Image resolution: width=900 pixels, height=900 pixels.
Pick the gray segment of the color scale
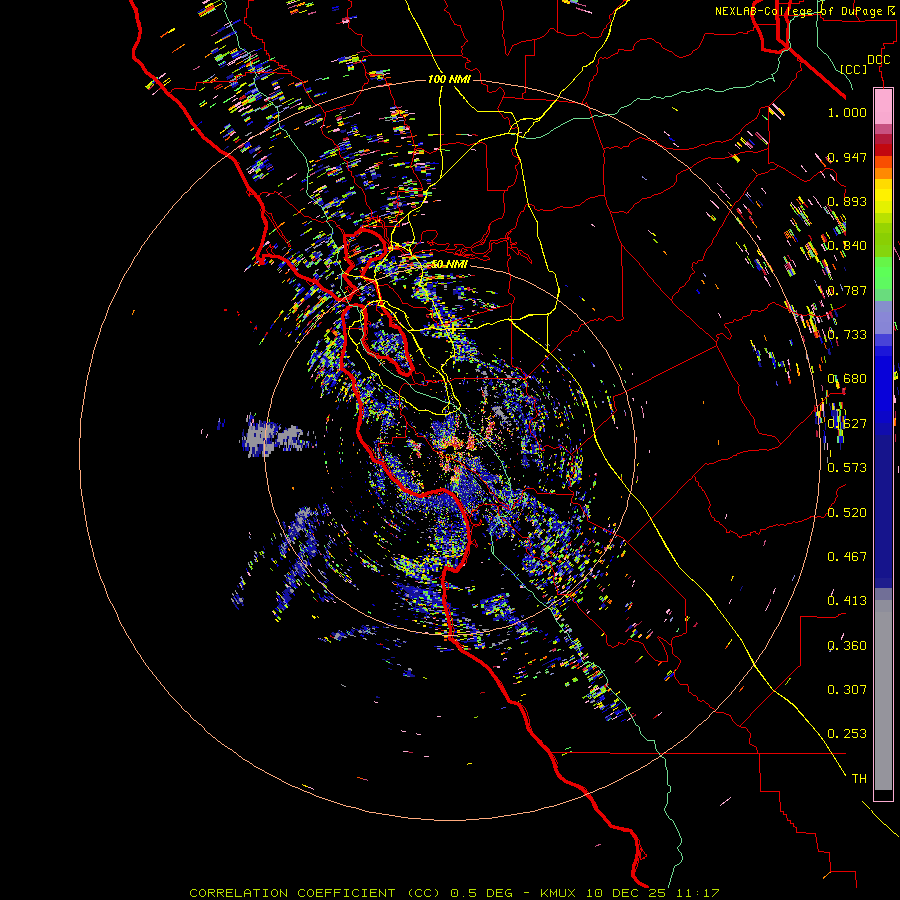click(x=883, y=695)
